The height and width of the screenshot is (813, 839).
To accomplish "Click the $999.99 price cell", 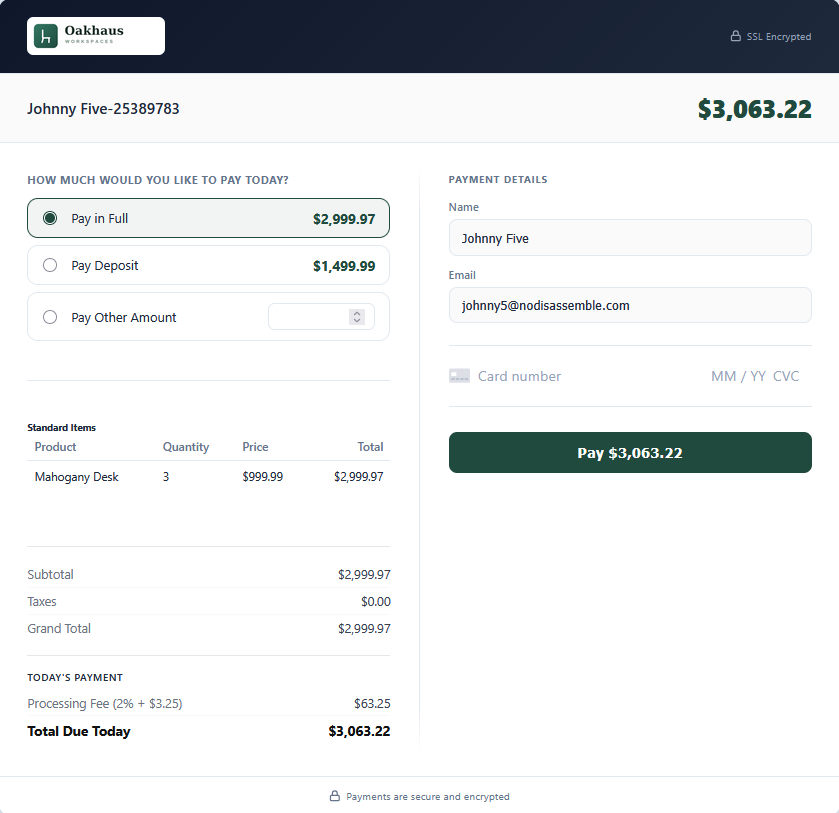I will [263, 476].
